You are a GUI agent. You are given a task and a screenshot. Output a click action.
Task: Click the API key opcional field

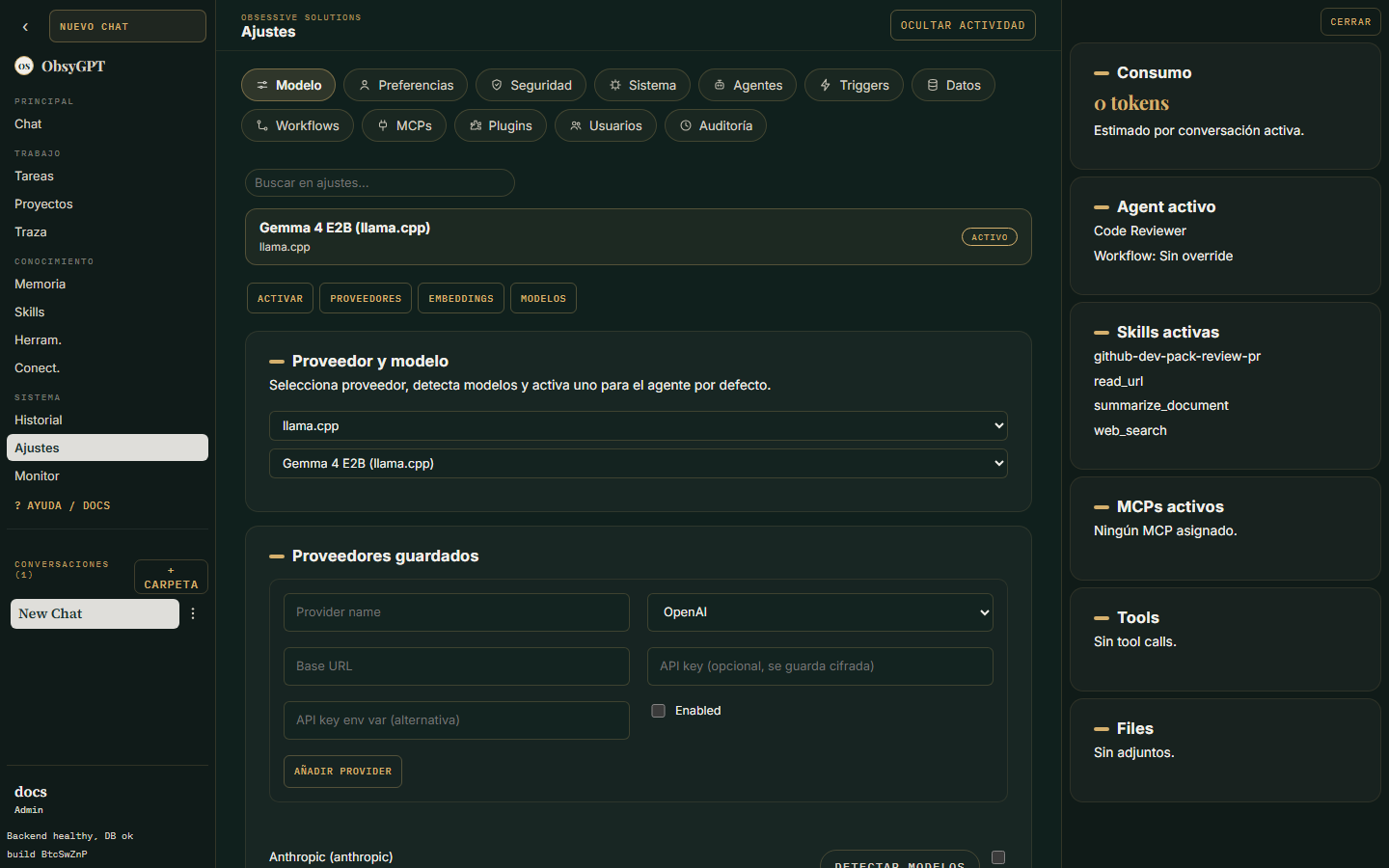820,666
